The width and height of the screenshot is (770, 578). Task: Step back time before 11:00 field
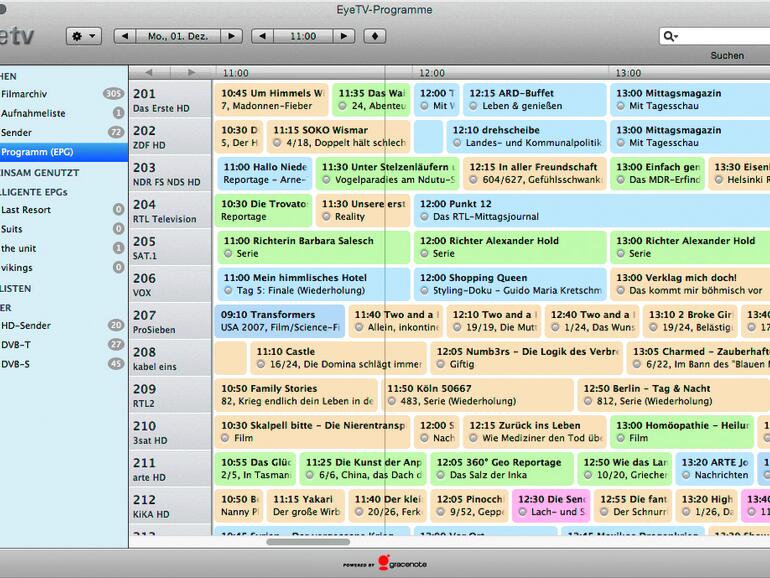tap(262, 36)
